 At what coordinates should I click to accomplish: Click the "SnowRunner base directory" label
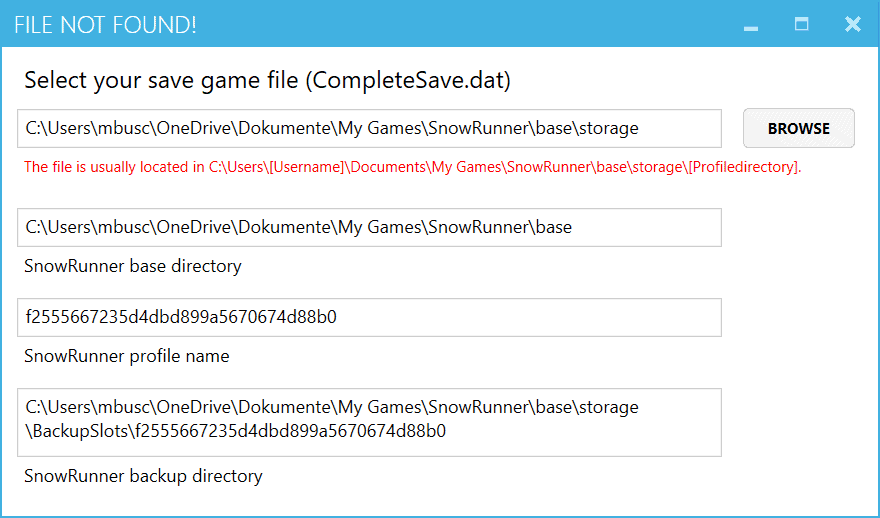132,266
